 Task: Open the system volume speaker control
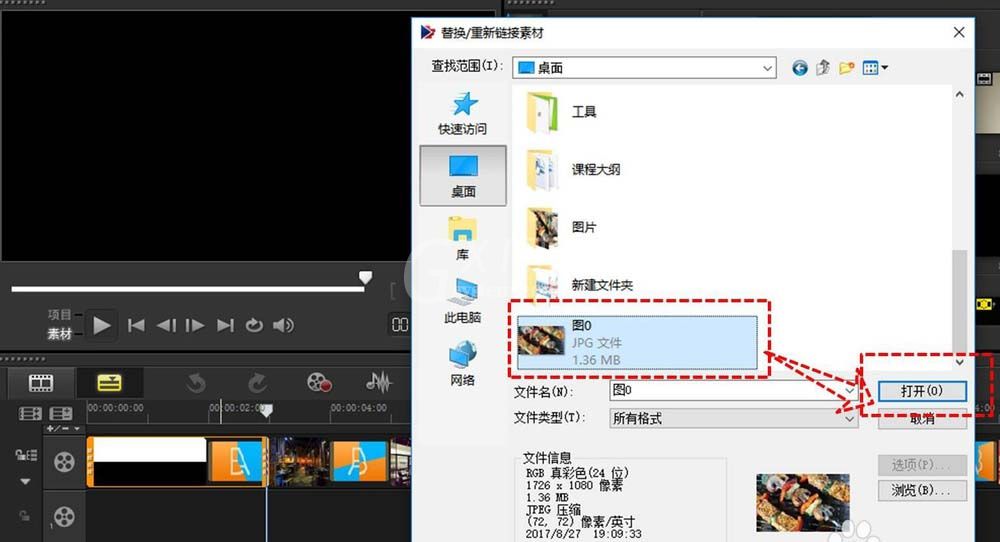coord(283,325)
